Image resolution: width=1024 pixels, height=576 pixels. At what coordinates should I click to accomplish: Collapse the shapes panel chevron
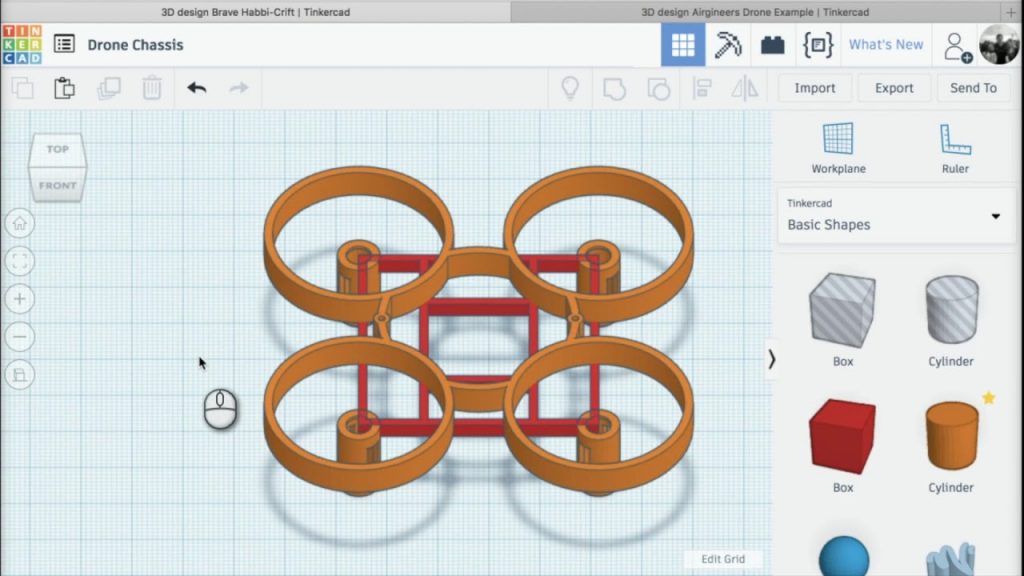771,359
